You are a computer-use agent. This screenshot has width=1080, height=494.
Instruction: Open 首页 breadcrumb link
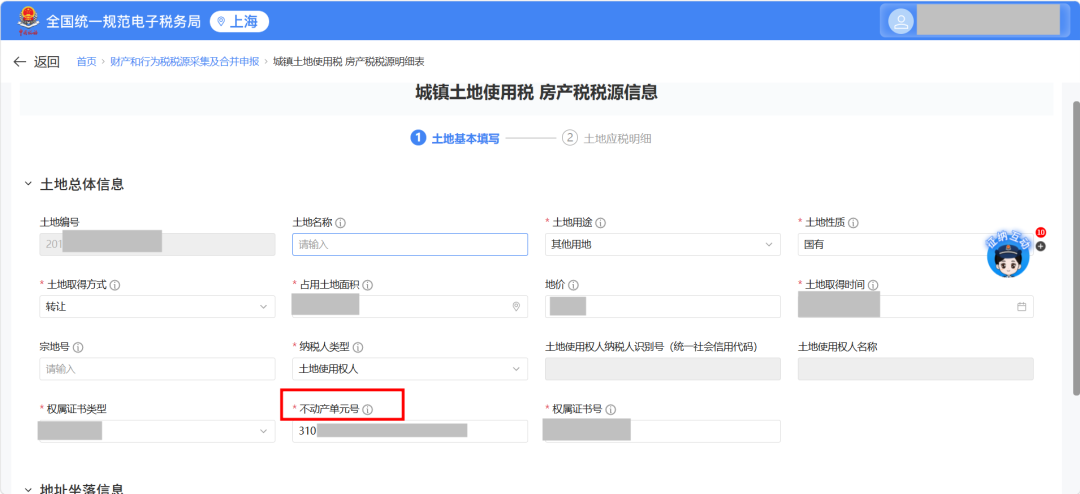click(x=86, y=62)
